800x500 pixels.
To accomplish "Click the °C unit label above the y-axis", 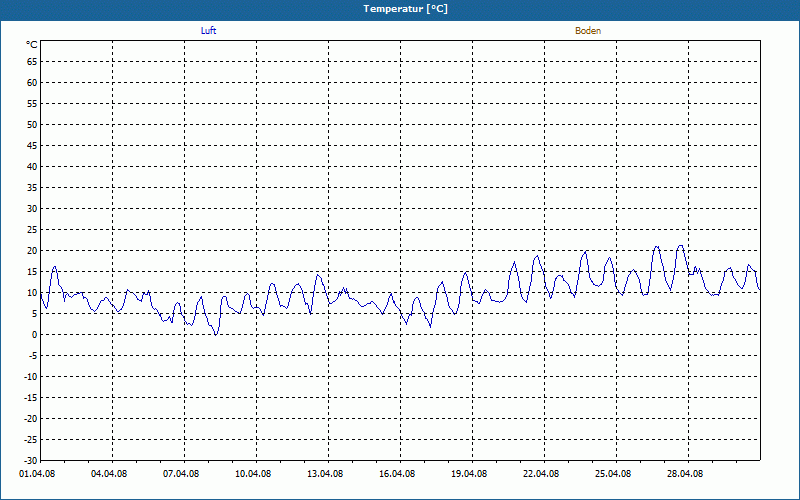I will click(x=31, y=45).
